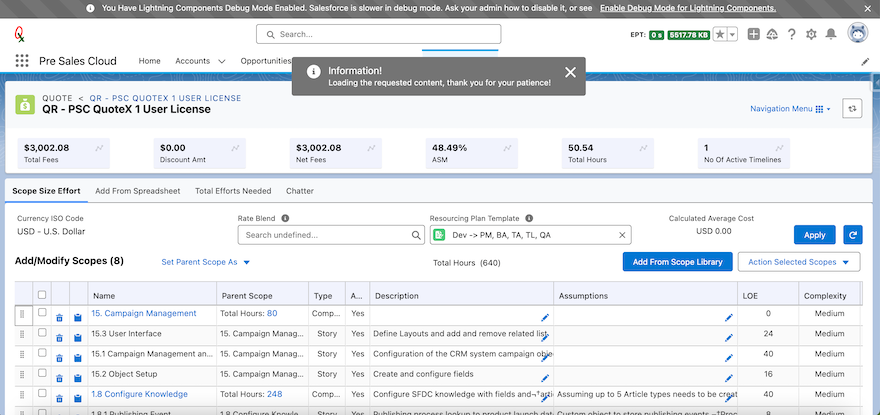Dismiss the debug mode banner

pyautogui.click(x=868, y=8)
